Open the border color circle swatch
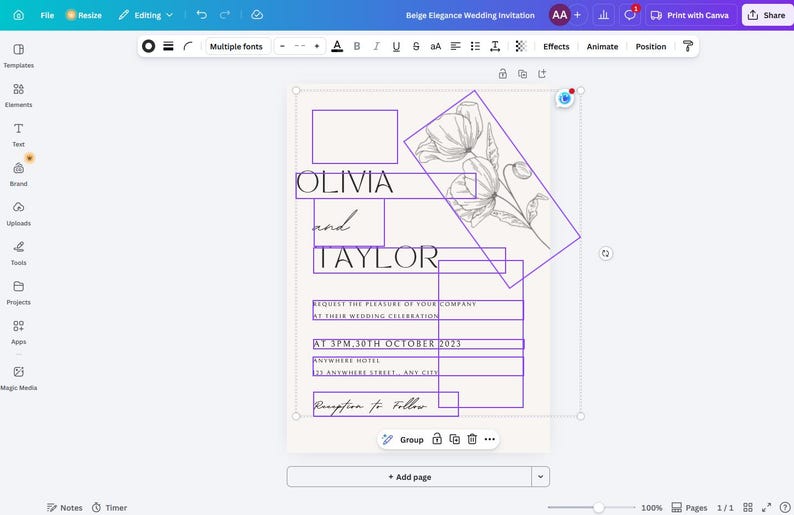Screen dimensions: 794x515 click(x=148, y=46)
